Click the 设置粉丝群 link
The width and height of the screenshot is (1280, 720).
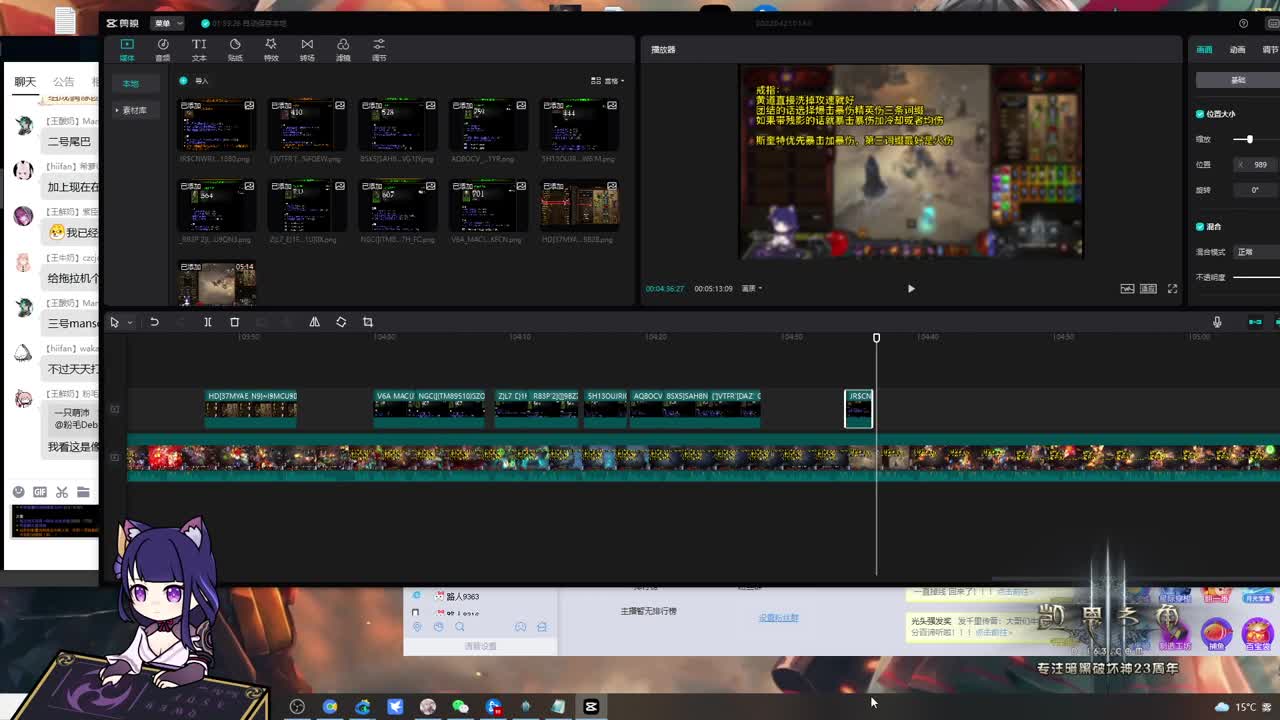click(x=778, y=618)
